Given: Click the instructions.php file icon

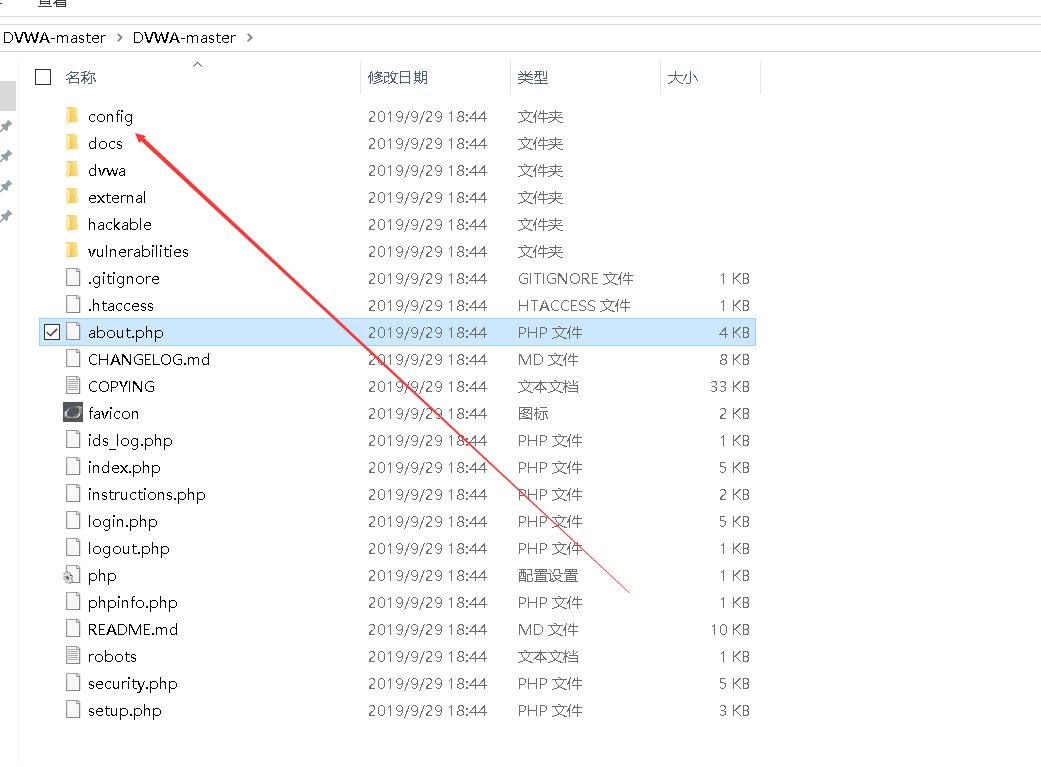Looking at the screenshot, I should point(73,494).
